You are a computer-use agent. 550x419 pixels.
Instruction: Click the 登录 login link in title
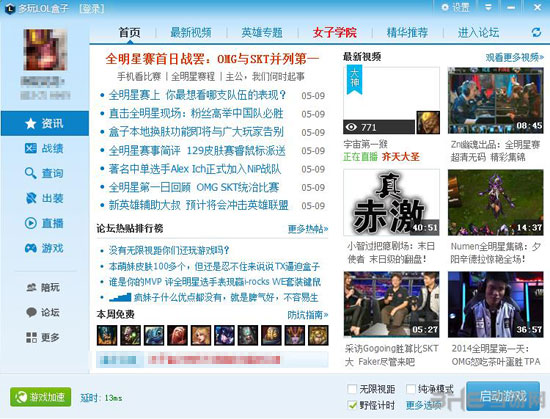coord(92,8)
